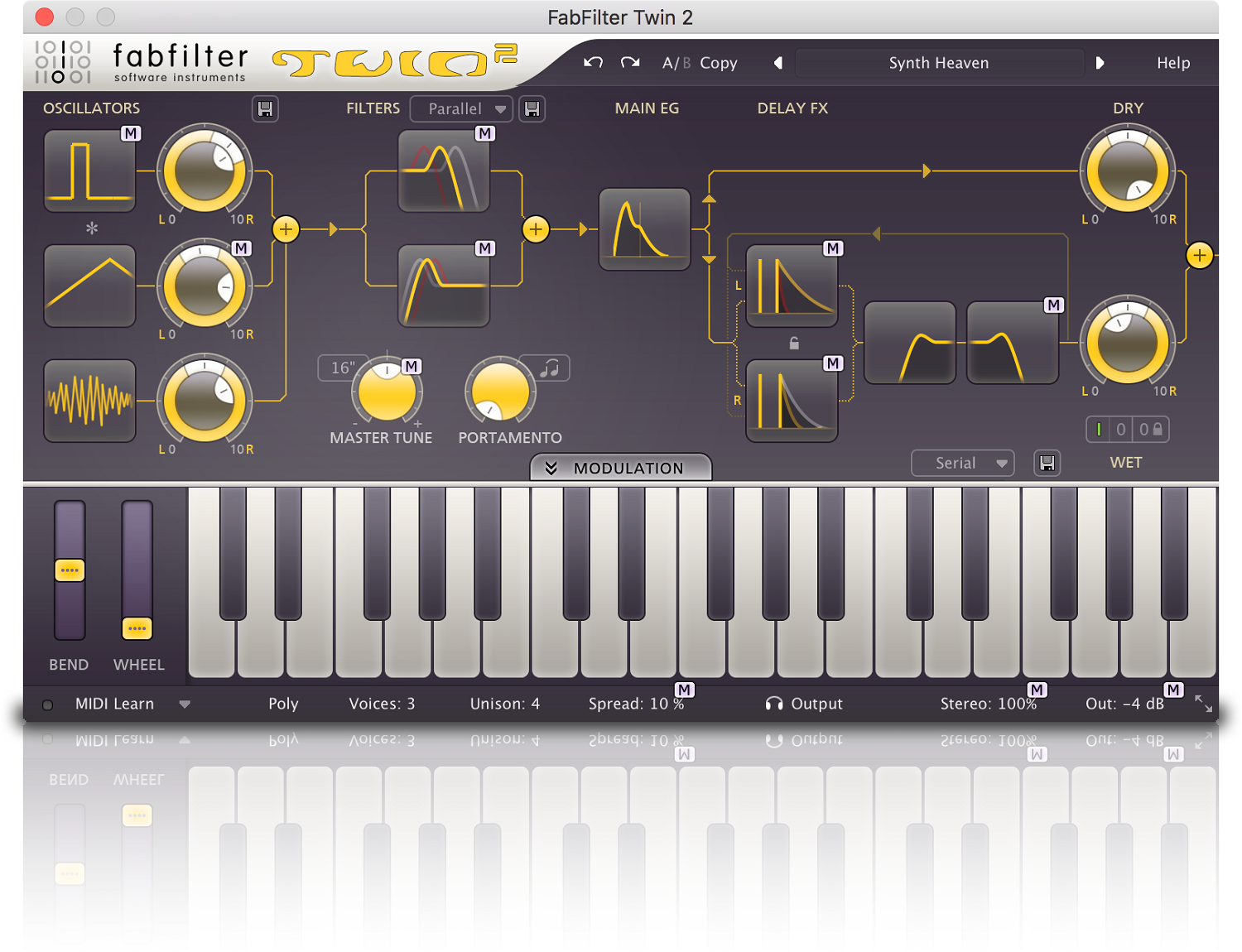This screenshot has width=1242, height=952.
Task: Click the Out: -4 dB value
Action: tap(1124, 704)
